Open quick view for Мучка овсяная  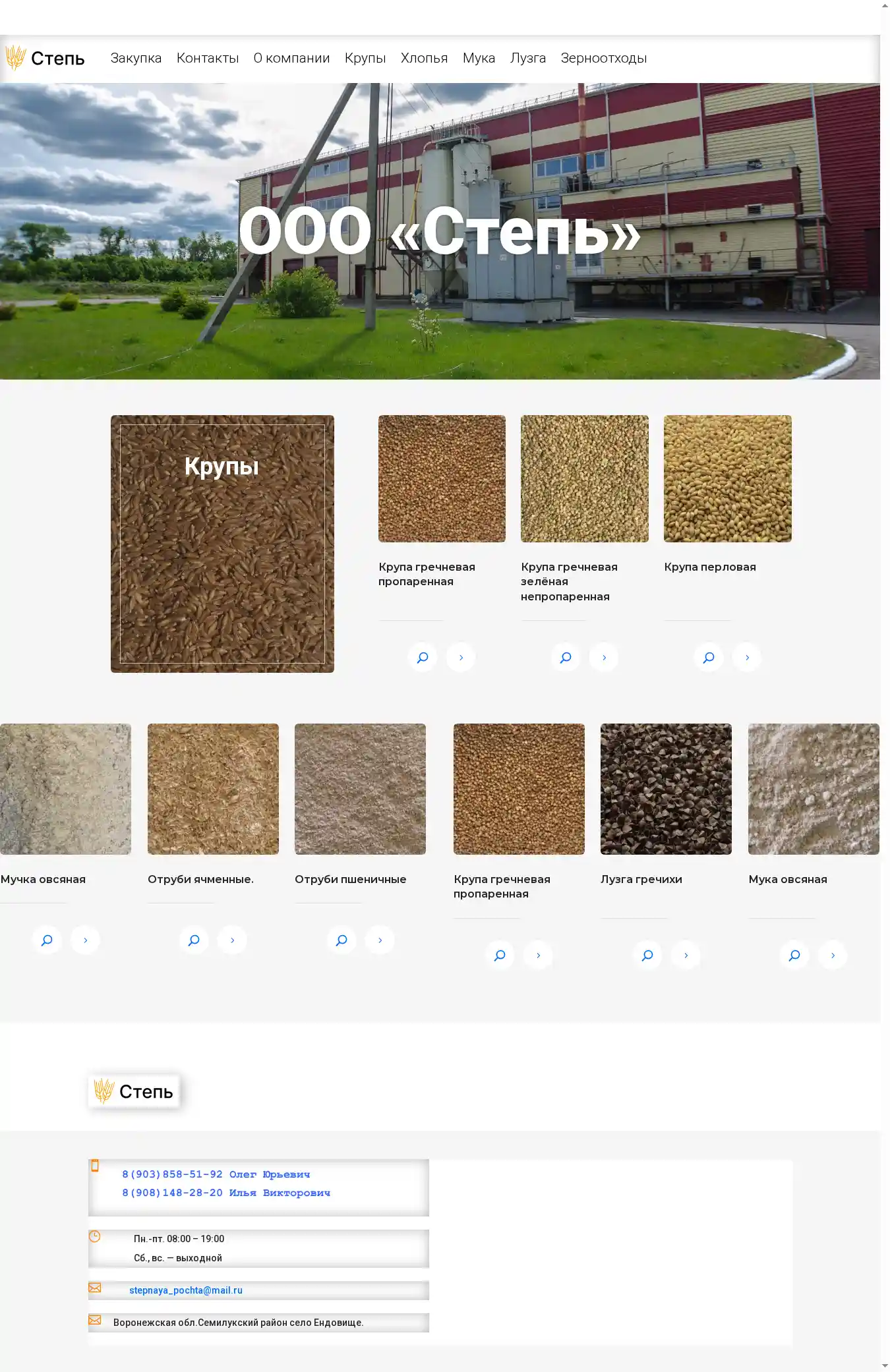47,940
